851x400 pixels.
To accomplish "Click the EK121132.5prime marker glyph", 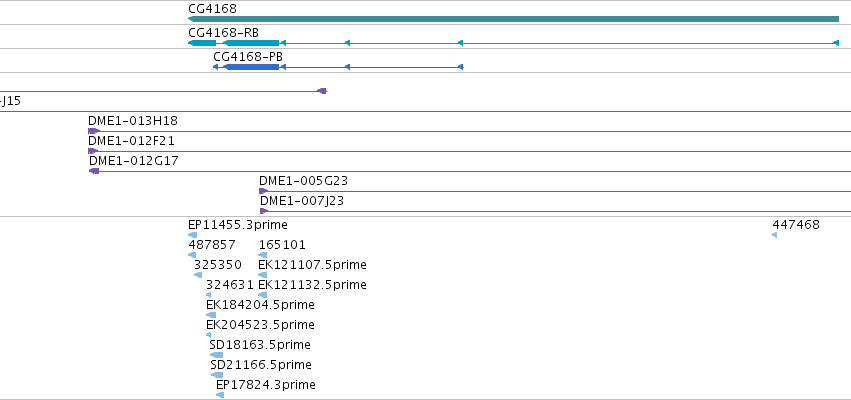I will (x=262, y=295).
